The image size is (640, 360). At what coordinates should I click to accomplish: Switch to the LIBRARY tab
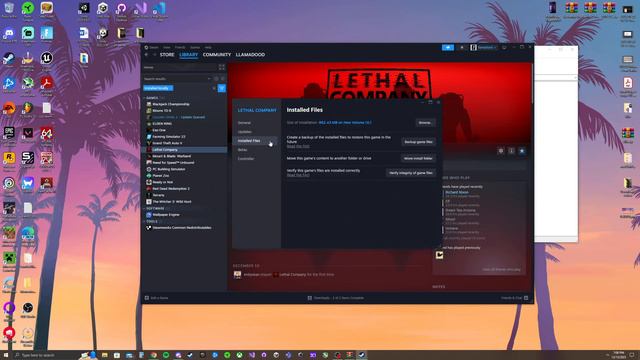[x=189, y=55]
